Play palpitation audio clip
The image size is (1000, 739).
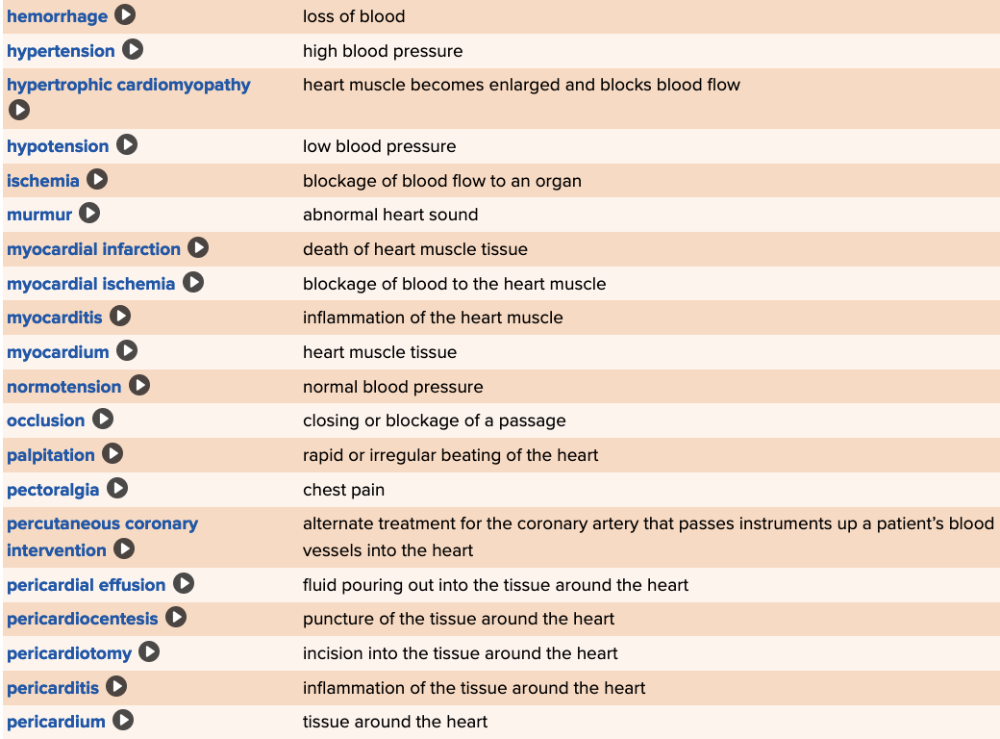click(112, 454)
